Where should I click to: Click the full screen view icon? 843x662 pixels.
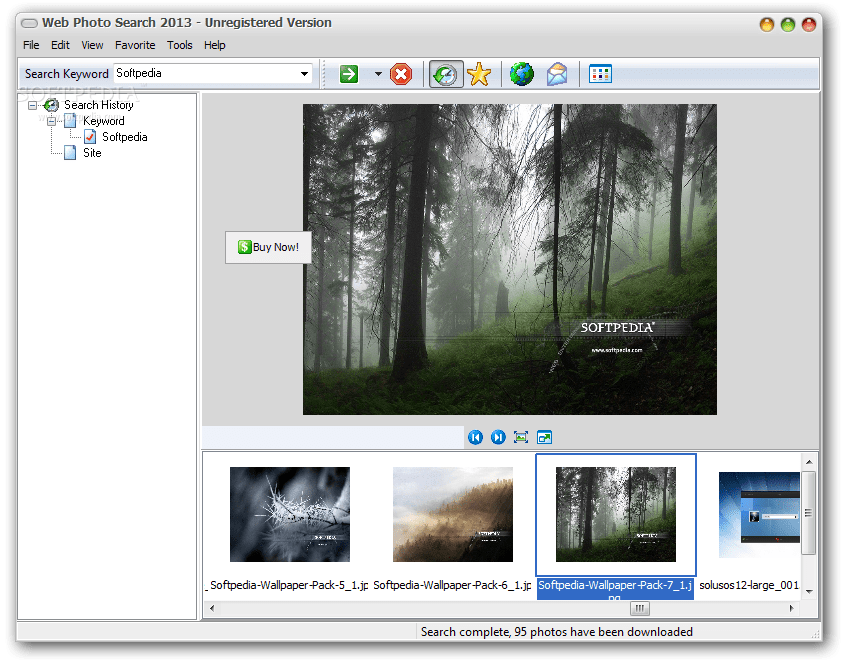coord(544,437)
